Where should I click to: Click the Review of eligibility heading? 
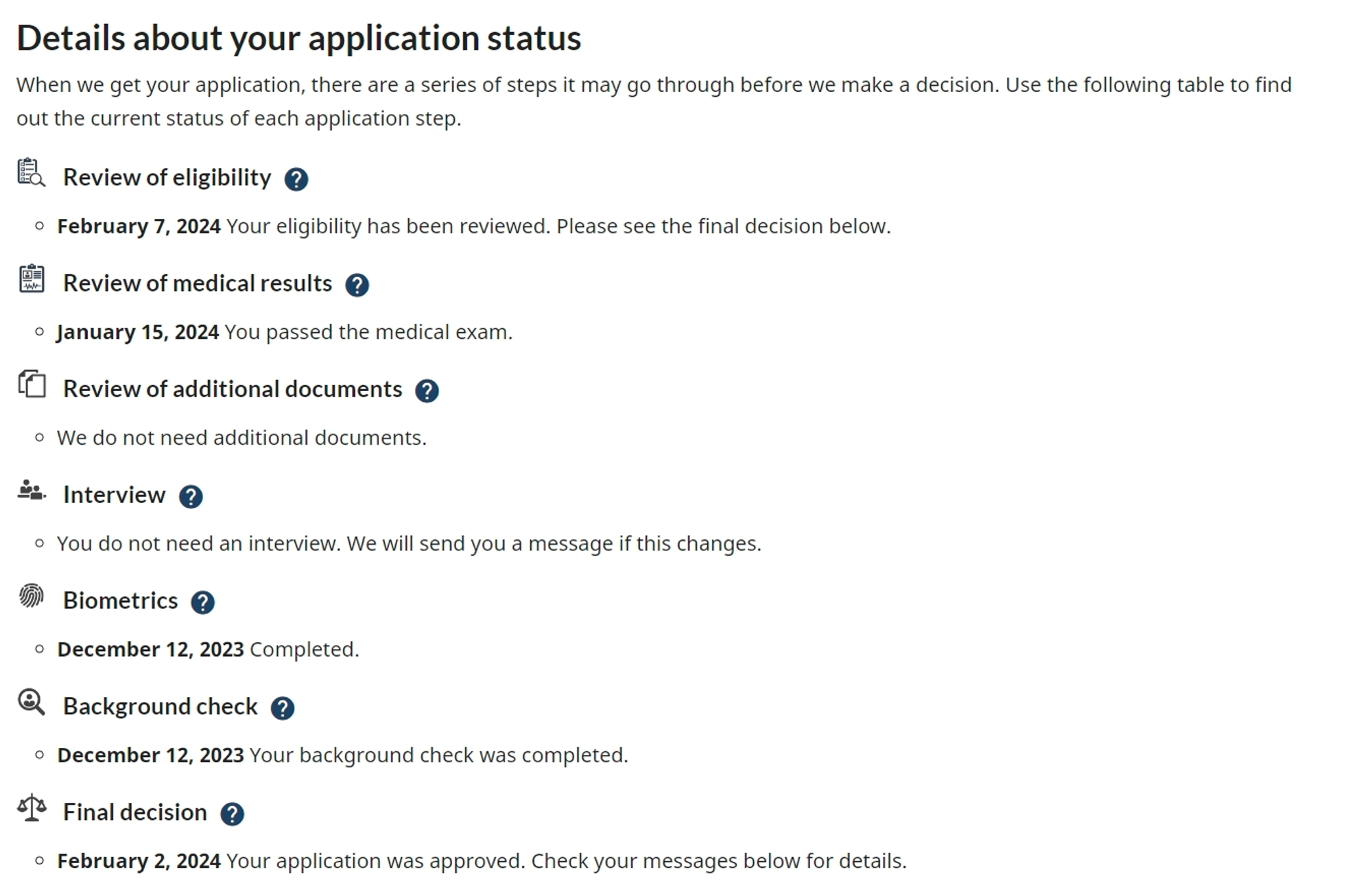[x=167, y=177]
